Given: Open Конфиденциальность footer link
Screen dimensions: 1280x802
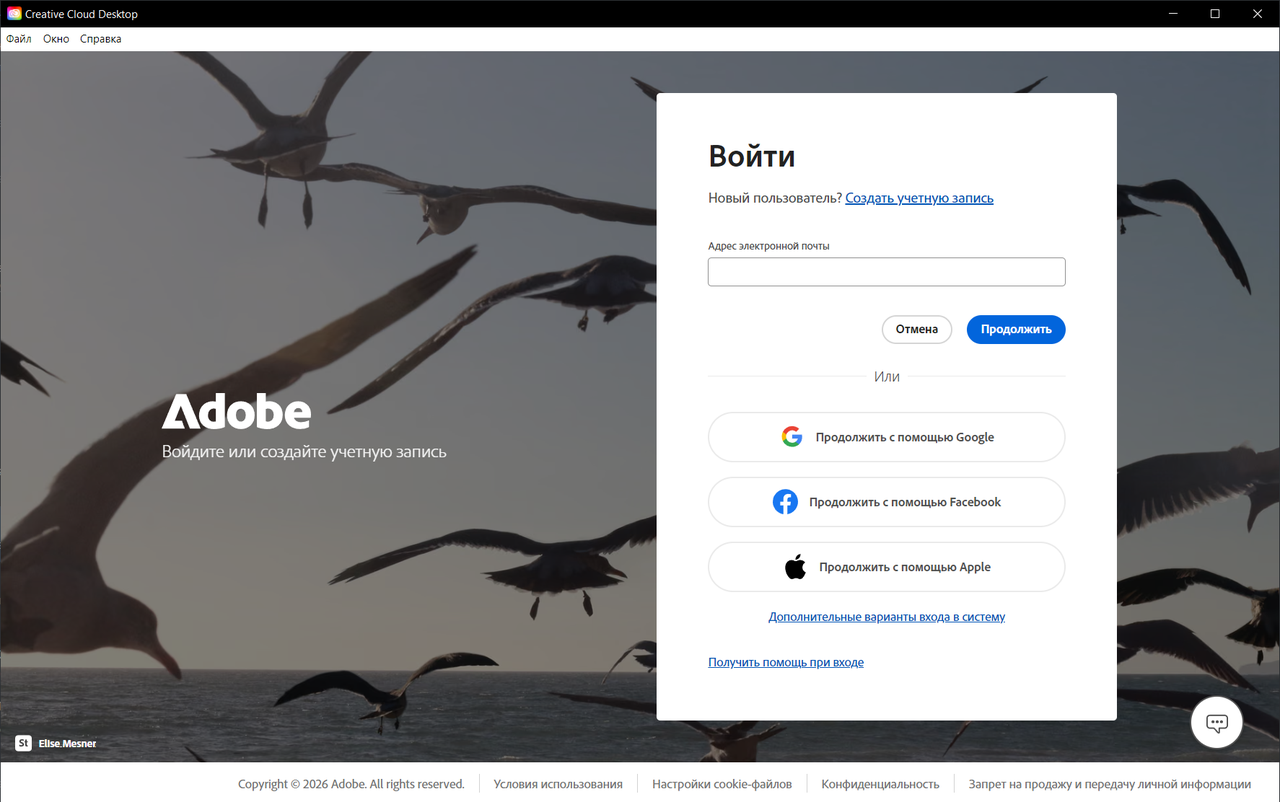Looking at the screenshot, I should tap(880, 784).
